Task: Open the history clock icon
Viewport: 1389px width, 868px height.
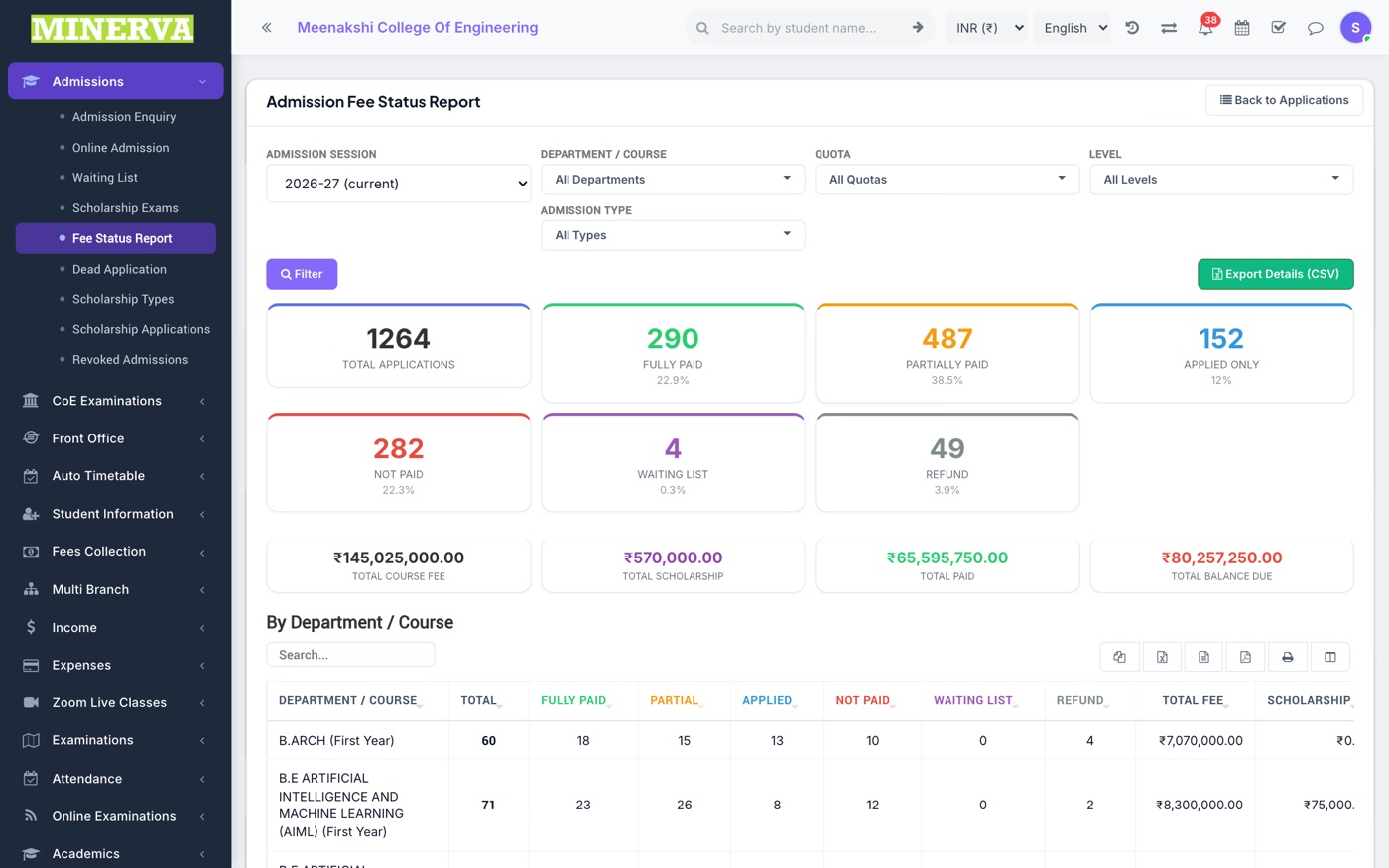Action: pos(1132,28)
